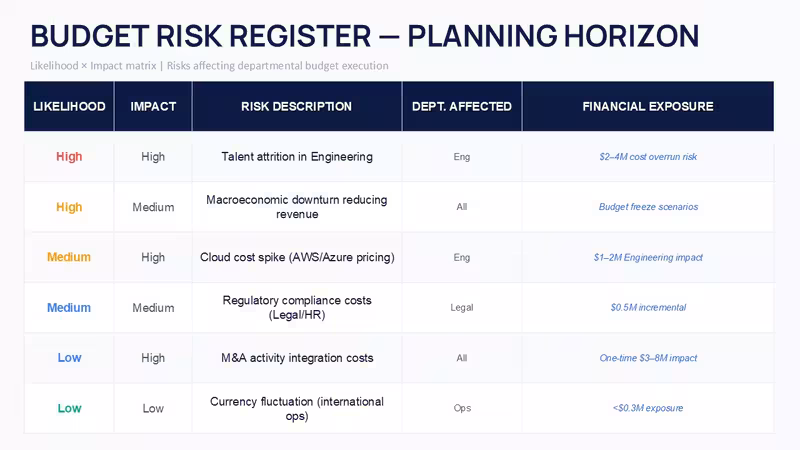Select the $0.5M incremental exposure text

(x=648, y=308)
